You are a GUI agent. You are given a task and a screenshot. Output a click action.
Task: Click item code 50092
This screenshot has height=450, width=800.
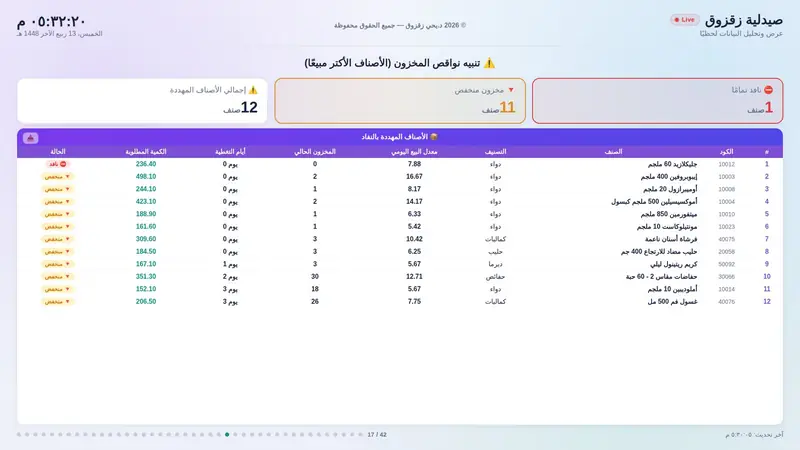[727, 264]
